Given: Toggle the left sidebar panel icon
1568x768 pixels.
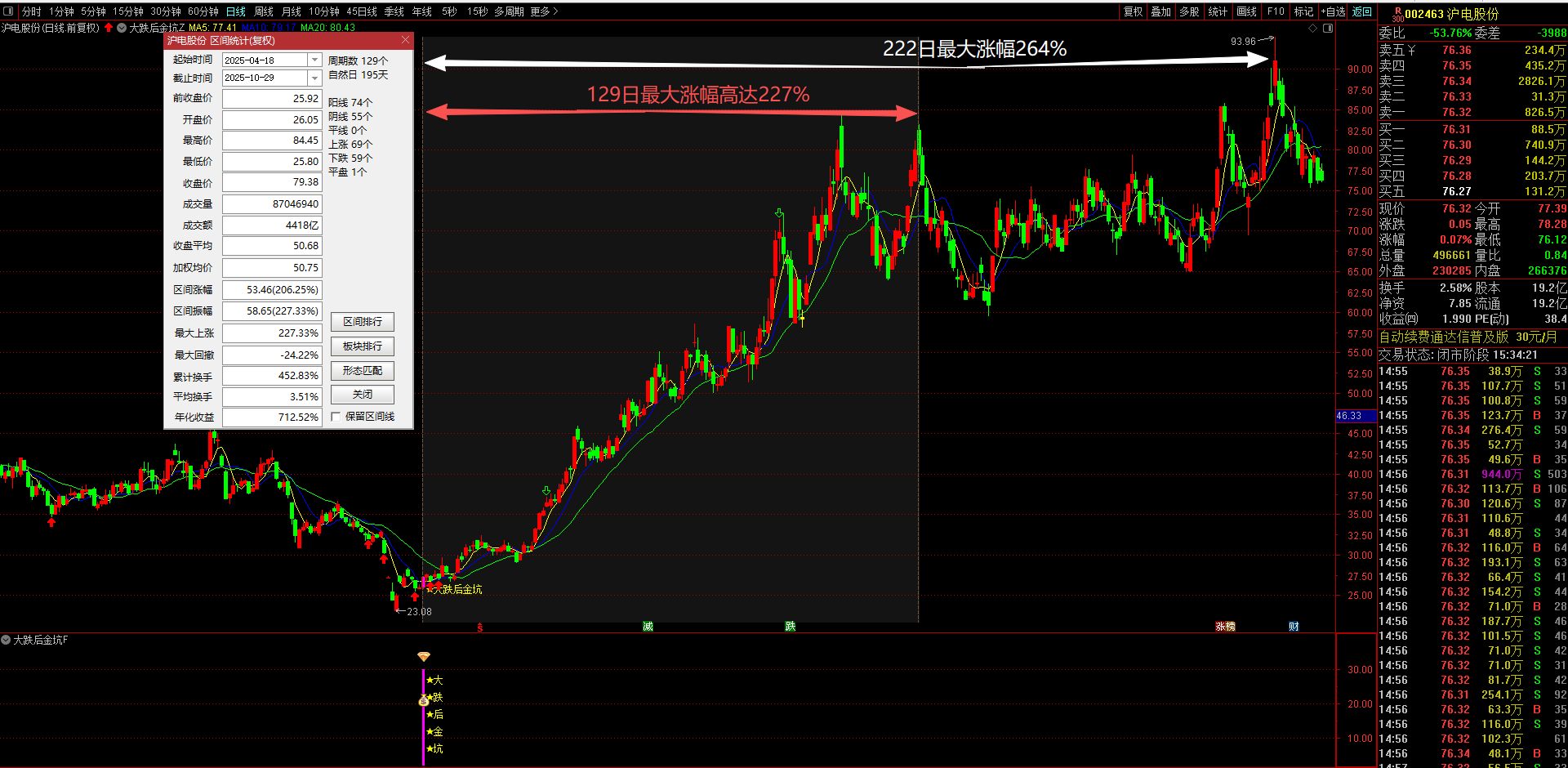Looking at the screenshot, I should point(9,11).
